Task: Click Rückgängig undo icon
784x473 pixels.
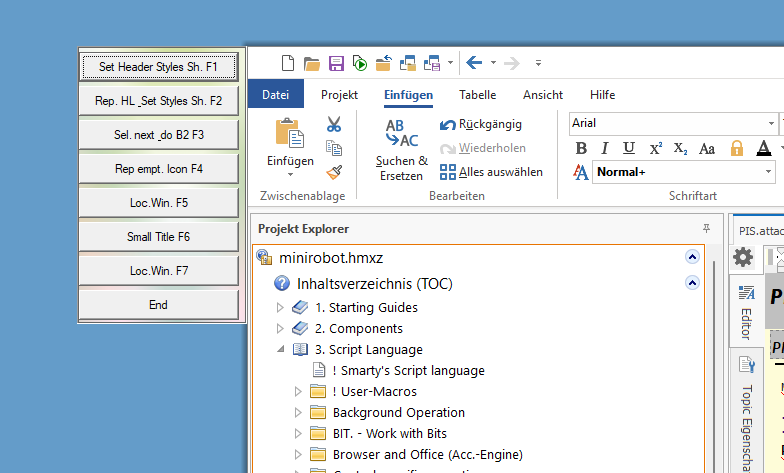Action: tap(448, 125)
